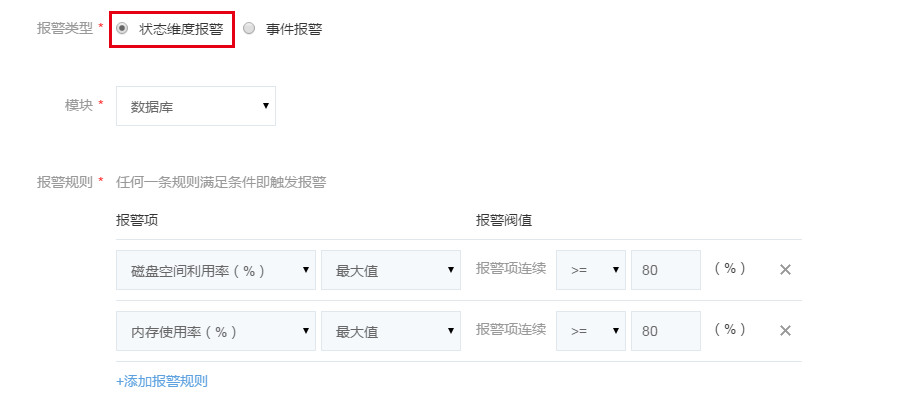Screen dimensions: 913x411
Task: Click the +添加报警规则 link
Action: 162,381
